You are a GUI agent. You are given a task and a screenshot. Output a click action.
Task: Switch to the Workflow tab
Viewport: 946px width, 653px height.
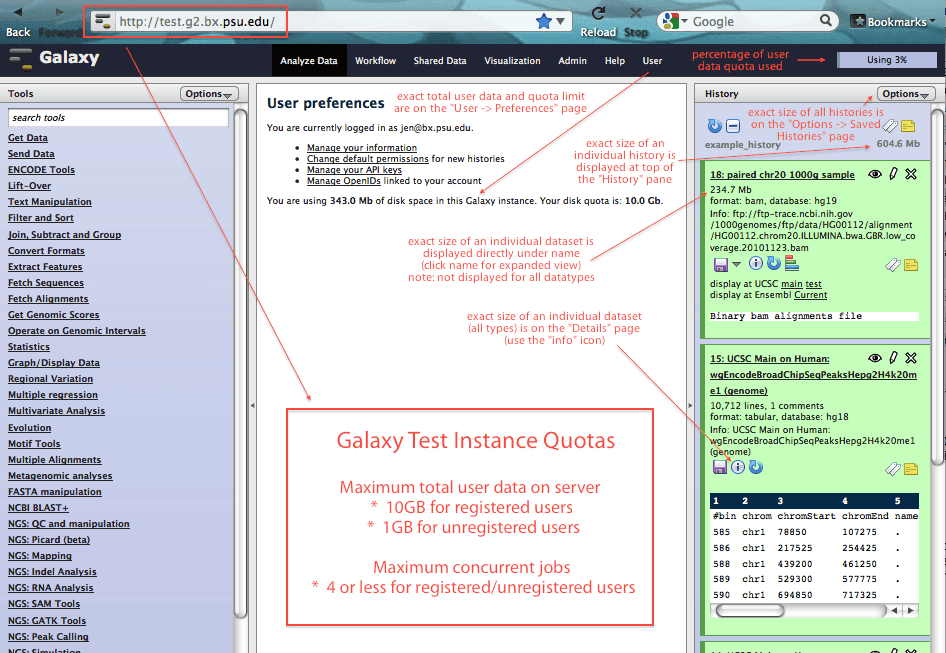point(375,60)
